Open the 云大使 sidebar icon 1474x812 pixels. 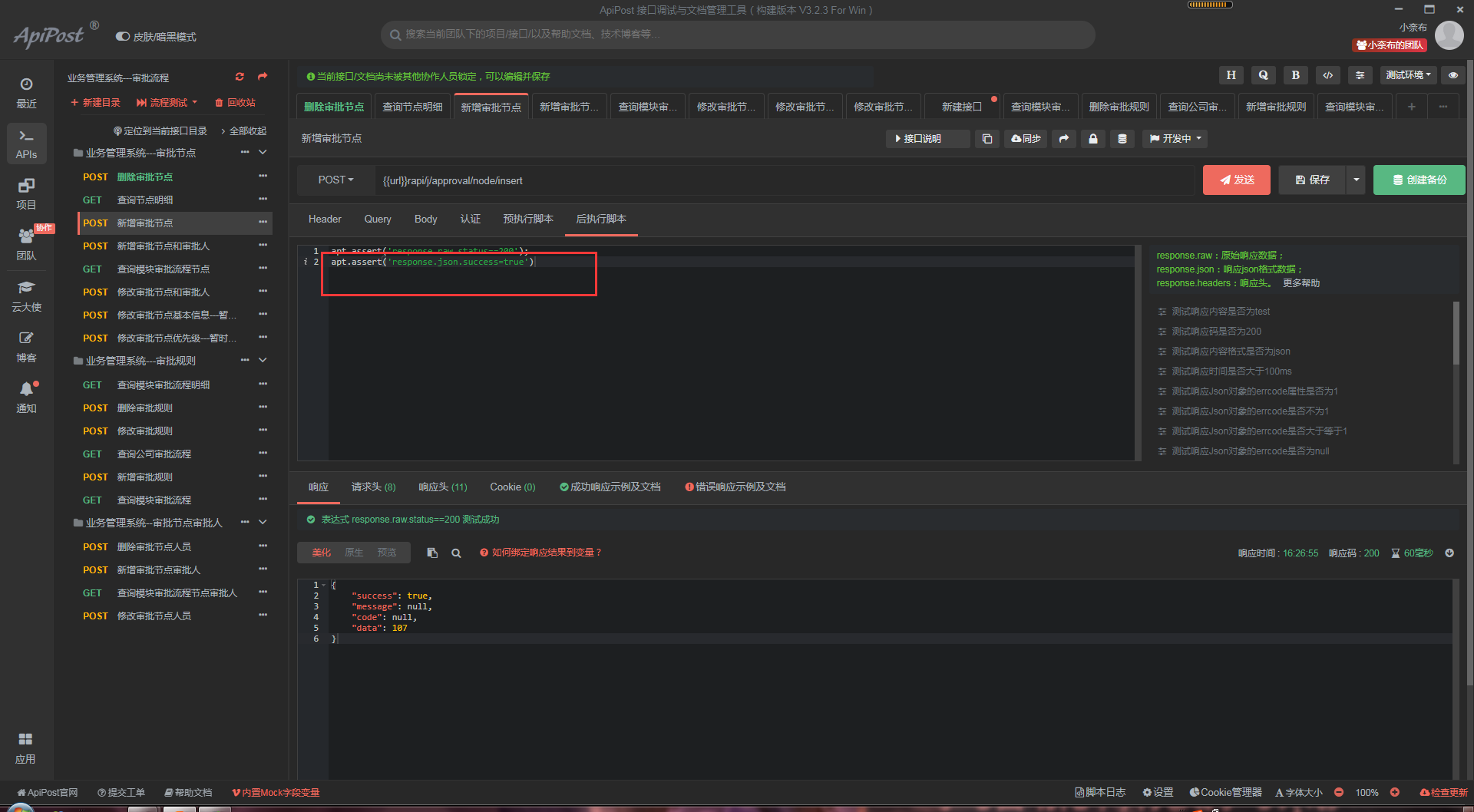26,296
